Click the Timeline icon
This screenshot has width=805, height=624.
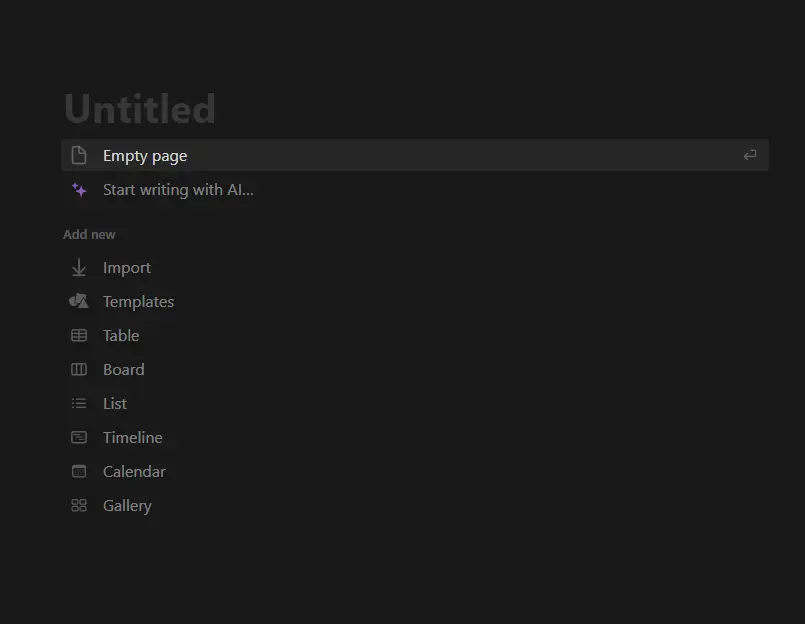pos(78,437)
